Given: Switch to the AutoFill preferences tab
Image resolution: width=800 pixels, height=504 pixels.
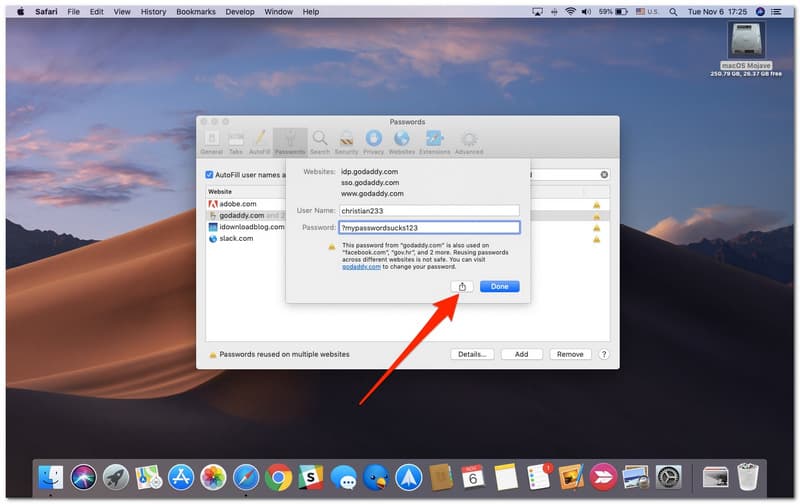Looking at the screenshot, I should point(259,142).
